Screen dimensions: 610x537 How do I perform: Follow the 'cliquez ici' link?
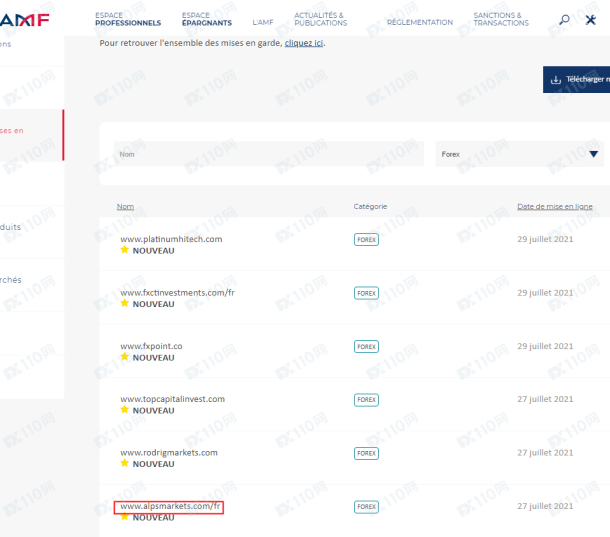click(304, 43)
